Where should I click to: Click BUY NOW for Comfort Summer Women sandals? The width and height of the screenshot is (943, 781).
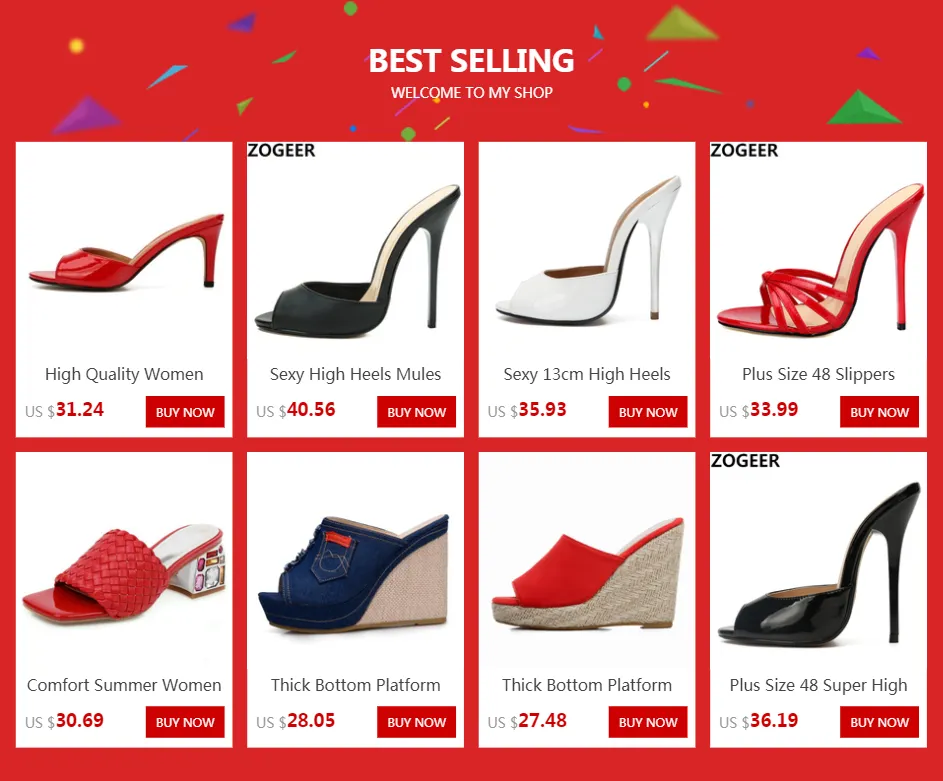point(185,722)
